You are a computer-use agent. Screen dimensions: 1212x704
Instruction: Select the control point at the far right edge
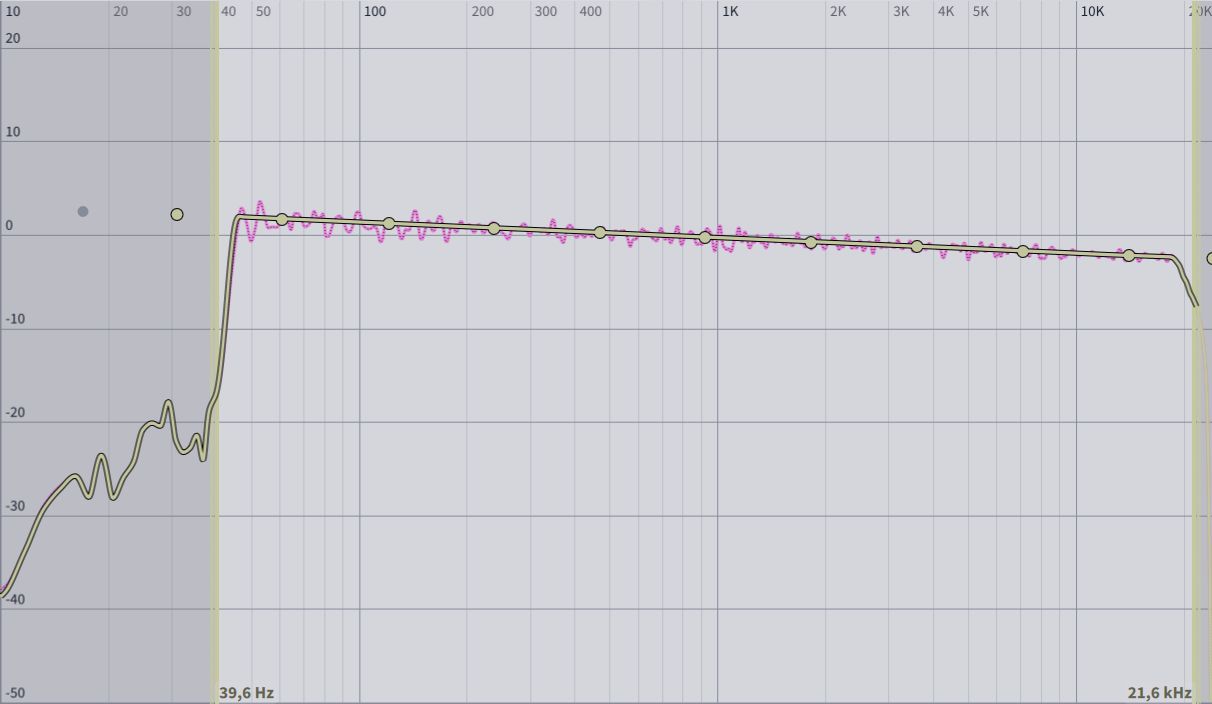pos(1209,258)
